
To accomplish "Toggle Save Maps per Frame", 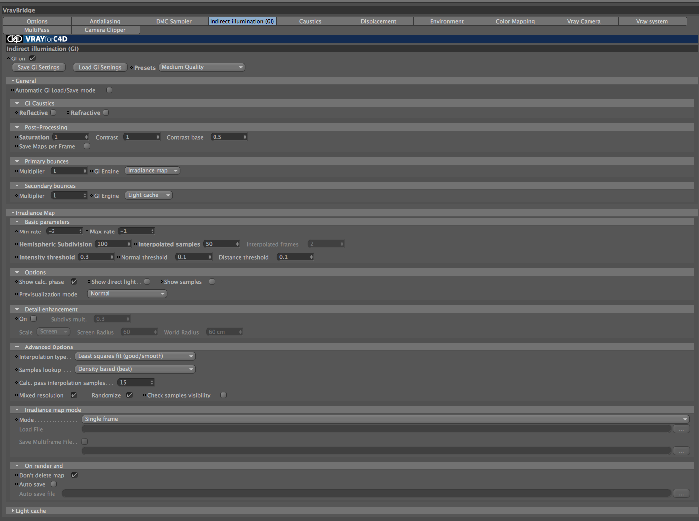I will tap(87, 146).
